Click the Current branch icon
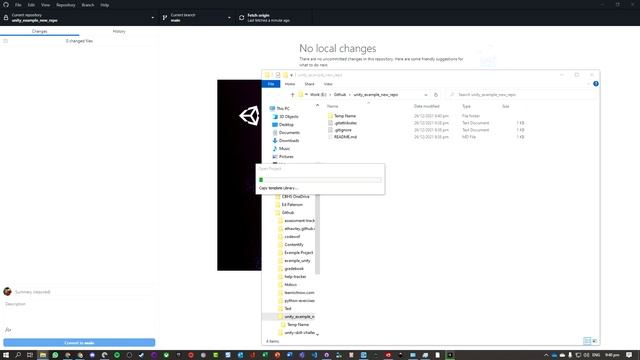 pyautogui.click(x=164, y=18)
